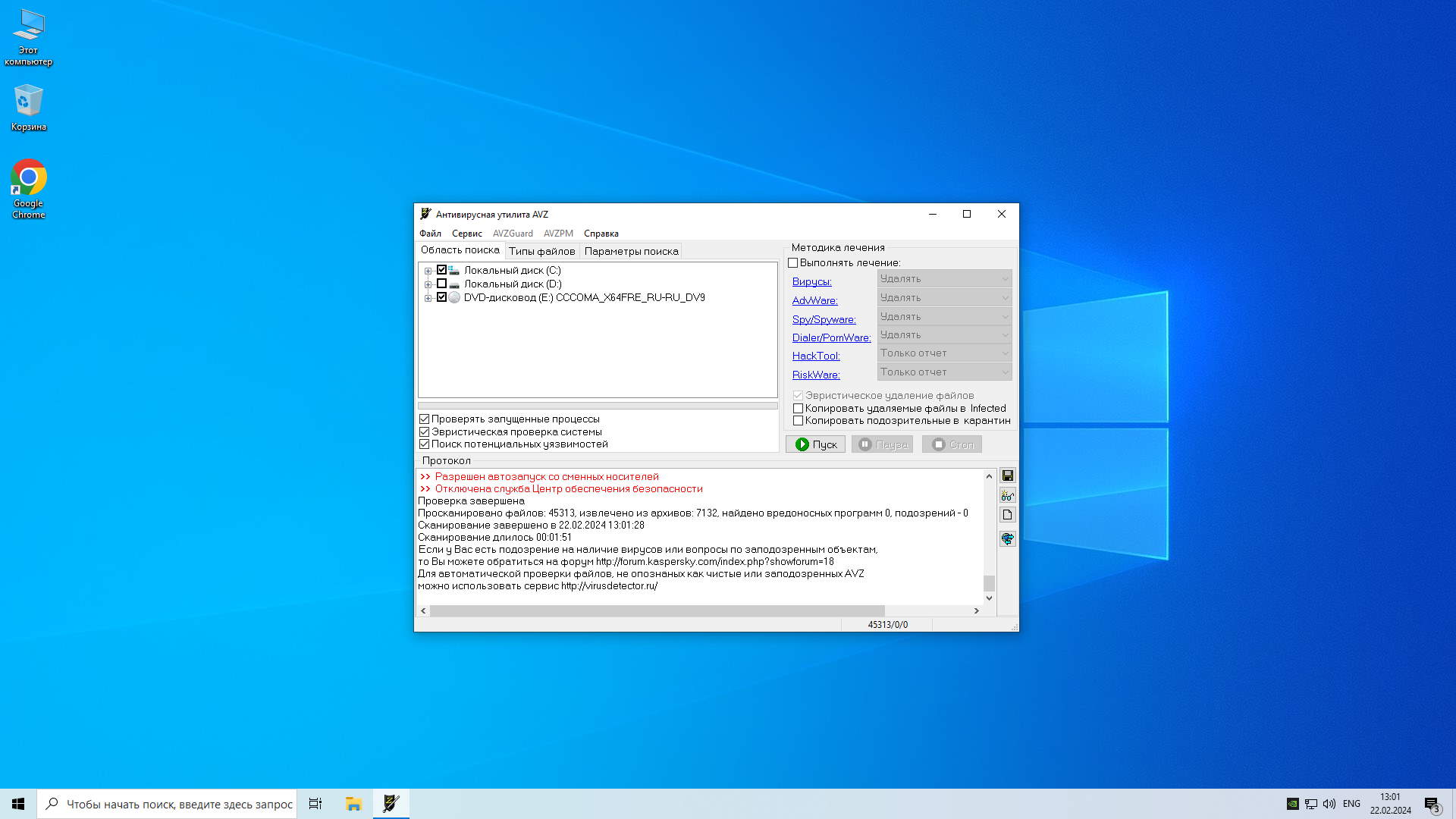Open the Task View taskbar icon

(x=315, y=804)
